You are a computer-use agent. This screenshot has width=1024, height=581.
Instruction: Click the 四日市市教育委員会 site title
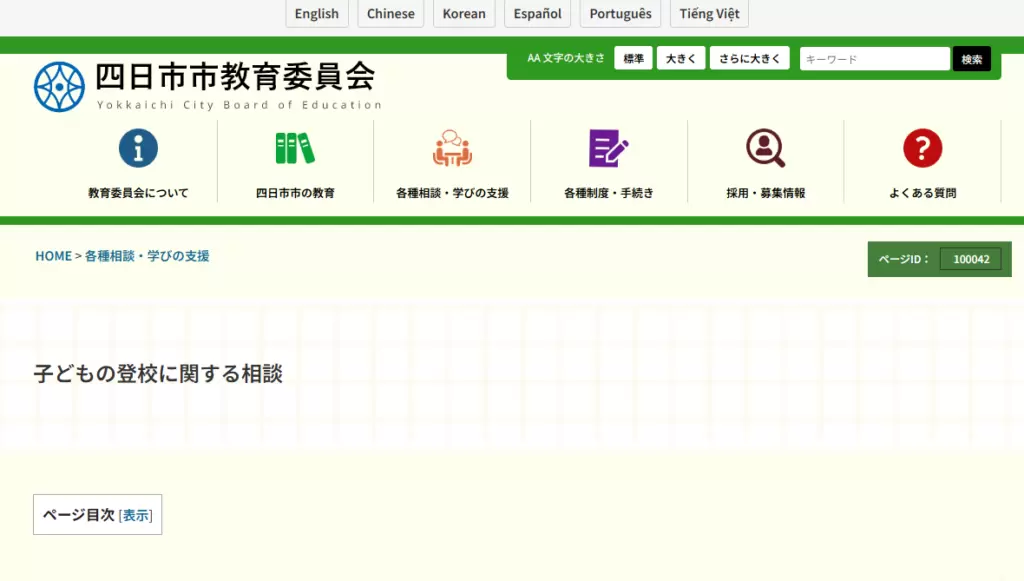click(x=235, y=76)
